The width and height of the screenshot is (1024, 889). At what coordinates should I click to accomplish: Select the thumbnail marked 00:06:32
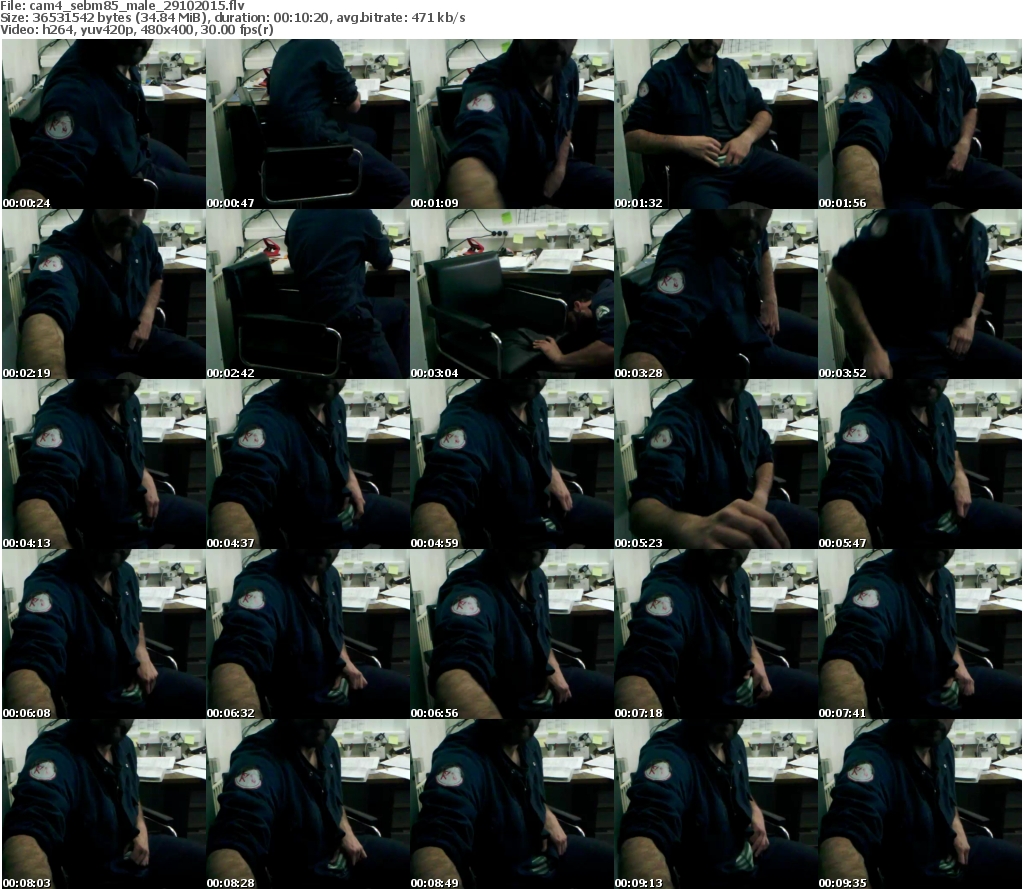coord(308,634)
